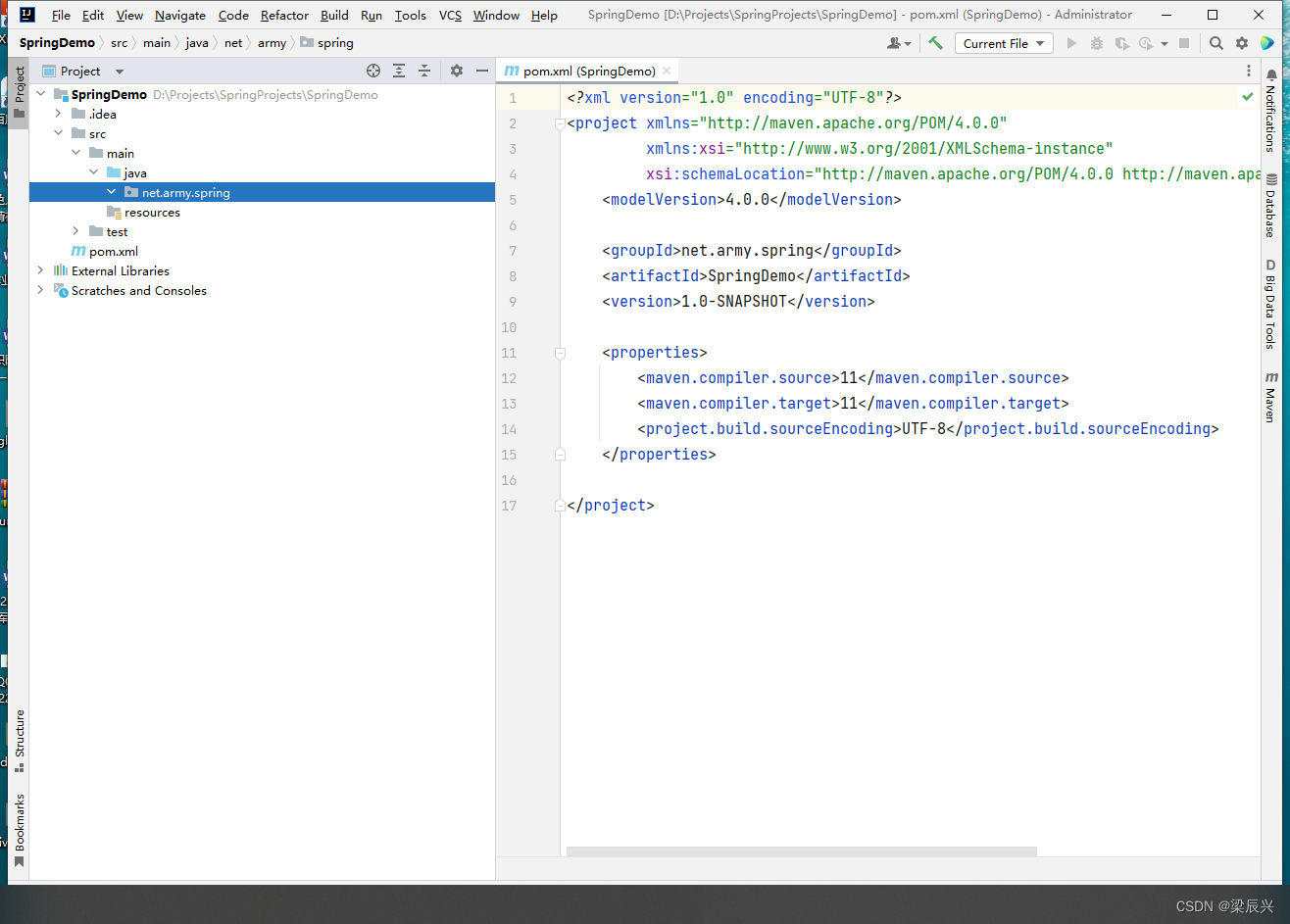1290x924 pixels.
Task: Open the Edit menu
Action: click(x=93, y=15)
